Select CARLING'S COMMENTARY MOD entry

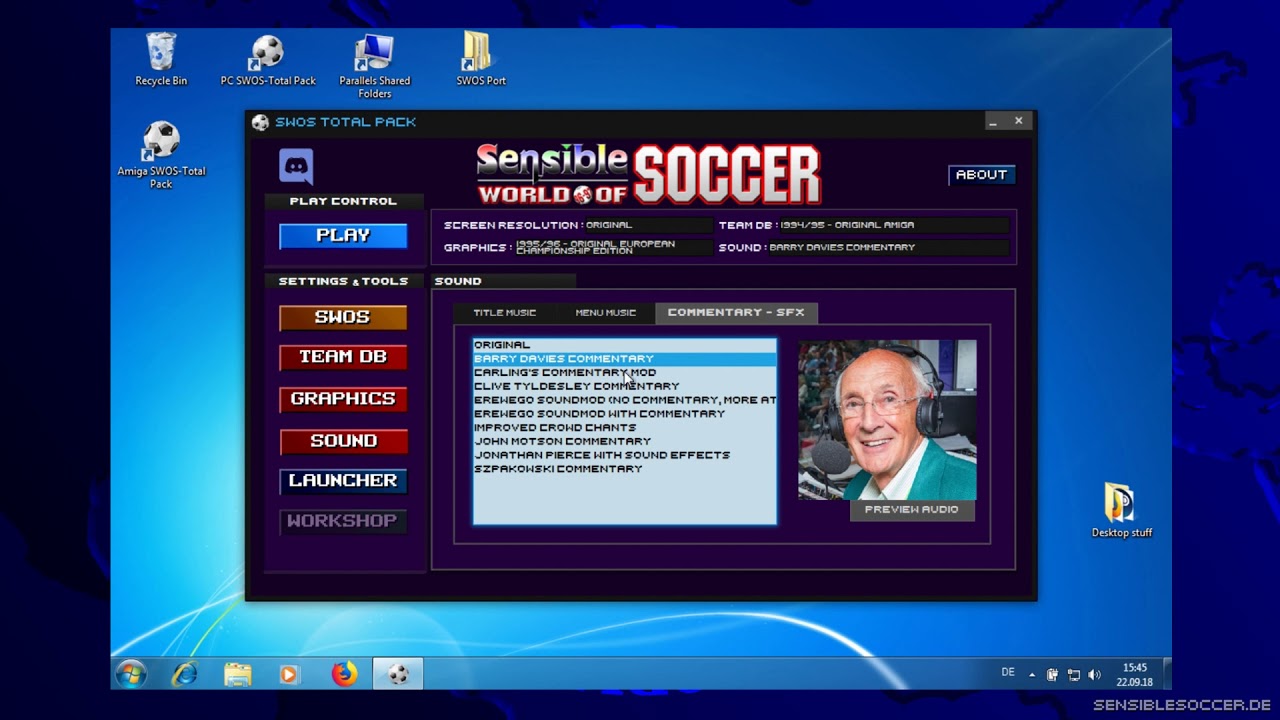tap(624, 372)
